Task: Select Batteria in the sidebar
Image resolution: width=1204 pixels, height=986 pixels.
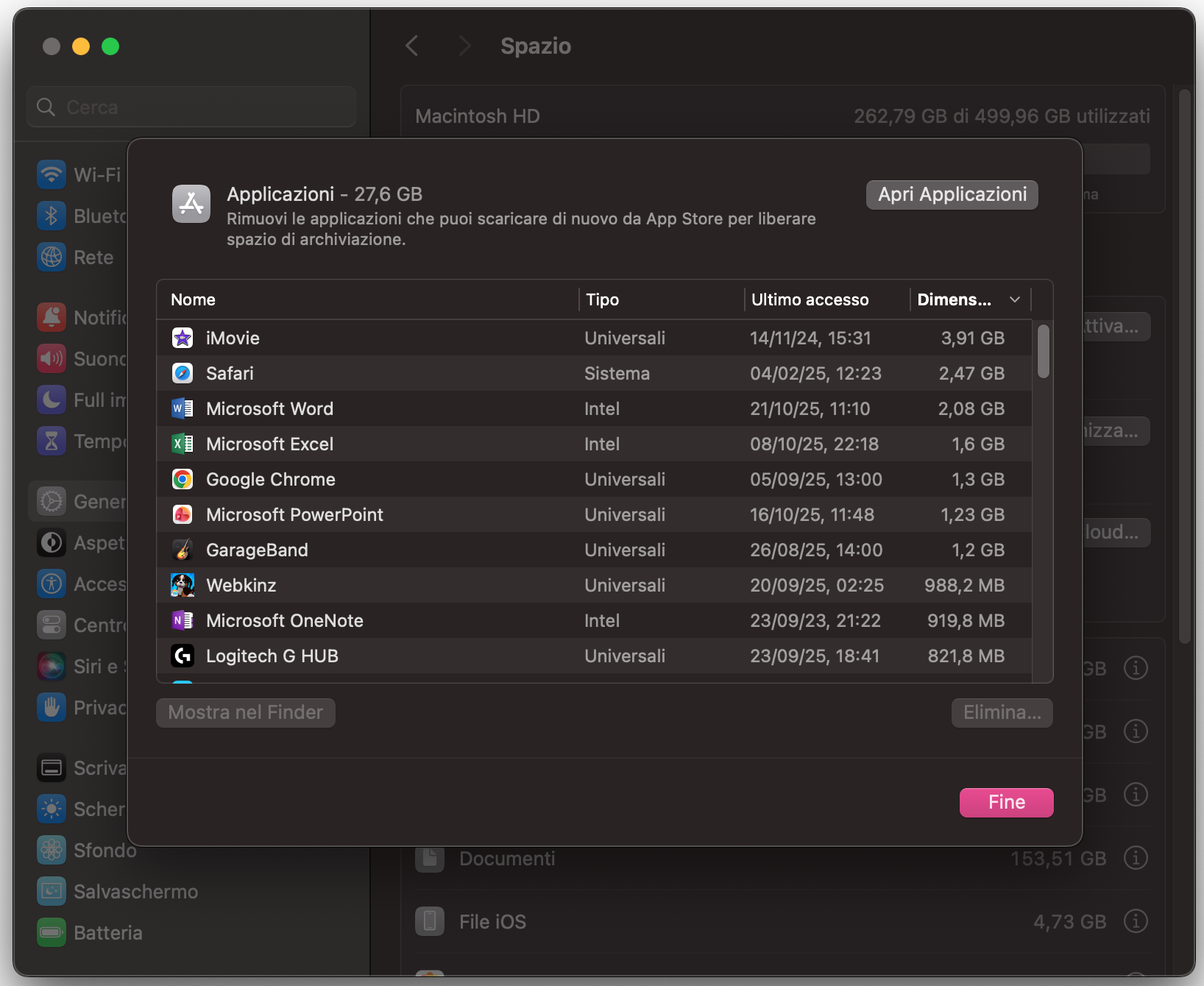Action: 107,932
